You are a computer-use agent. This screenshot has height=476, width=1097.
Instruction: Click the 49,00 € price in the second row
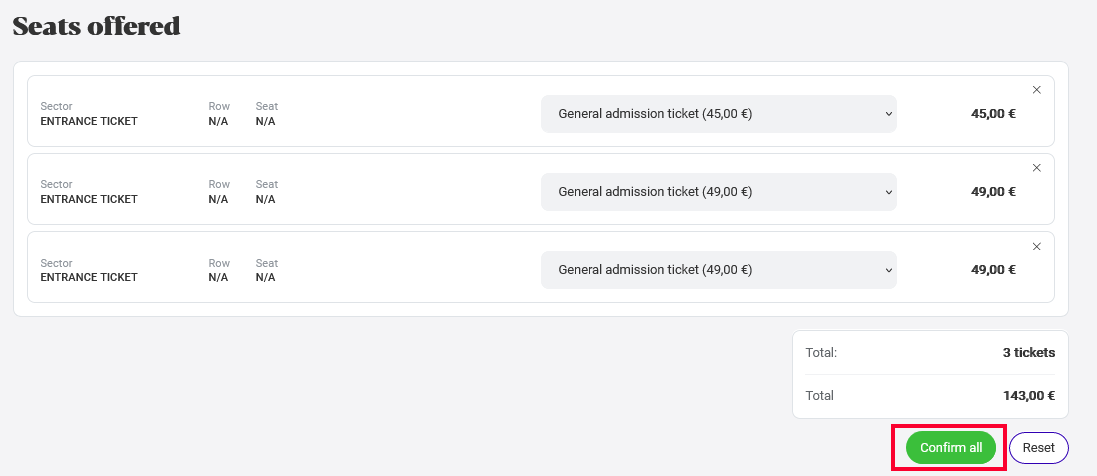[x=993, y=192]
